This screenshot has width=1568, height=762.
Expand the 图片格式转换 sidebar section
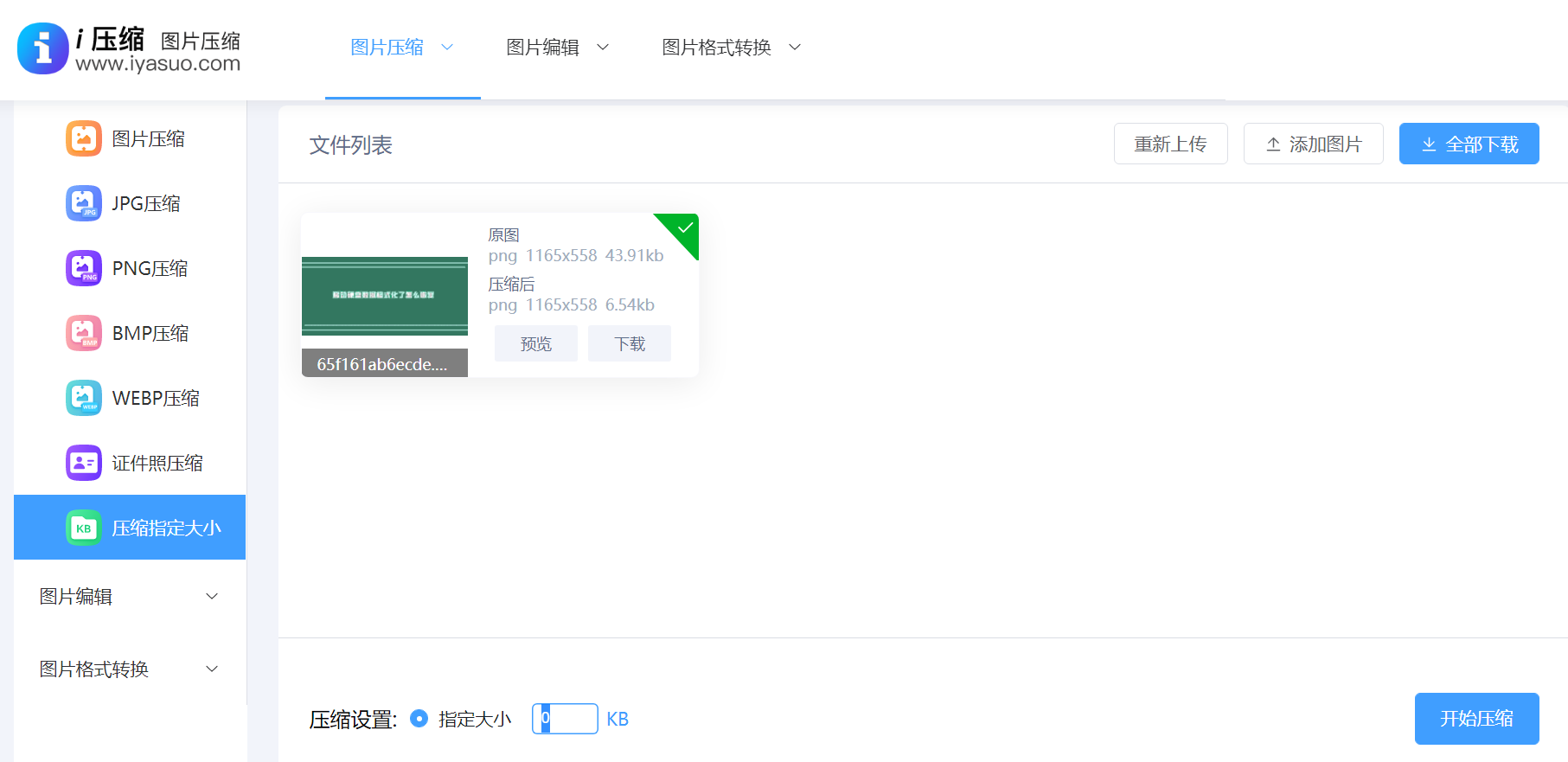tap(130, 669)
